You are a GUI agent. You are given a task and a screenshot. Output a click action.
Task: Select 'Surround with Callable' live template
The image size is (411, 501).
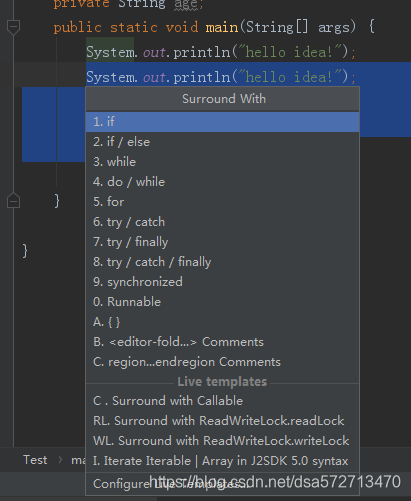(222, 401)
